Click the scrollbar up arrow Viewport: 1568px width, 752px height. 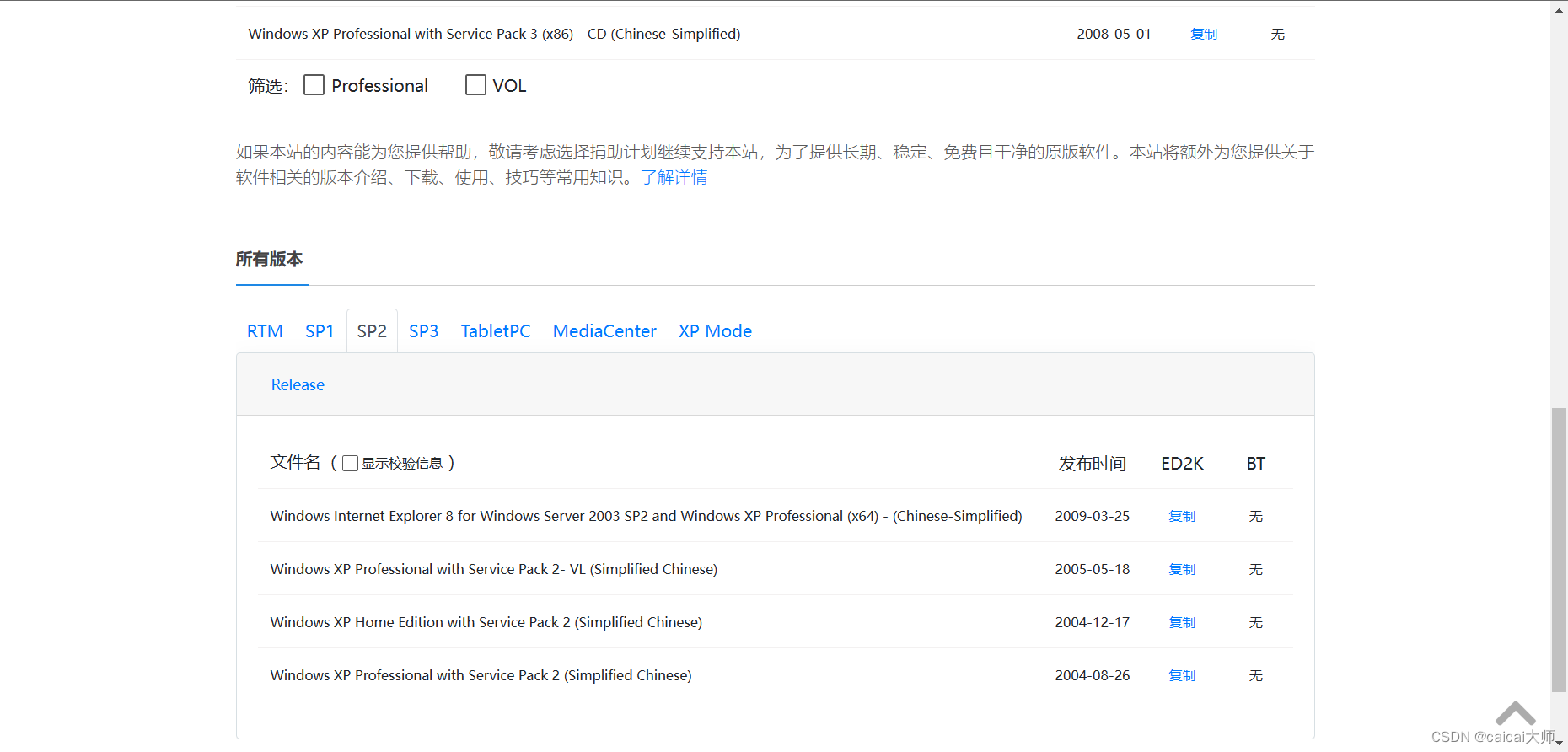1560,8
